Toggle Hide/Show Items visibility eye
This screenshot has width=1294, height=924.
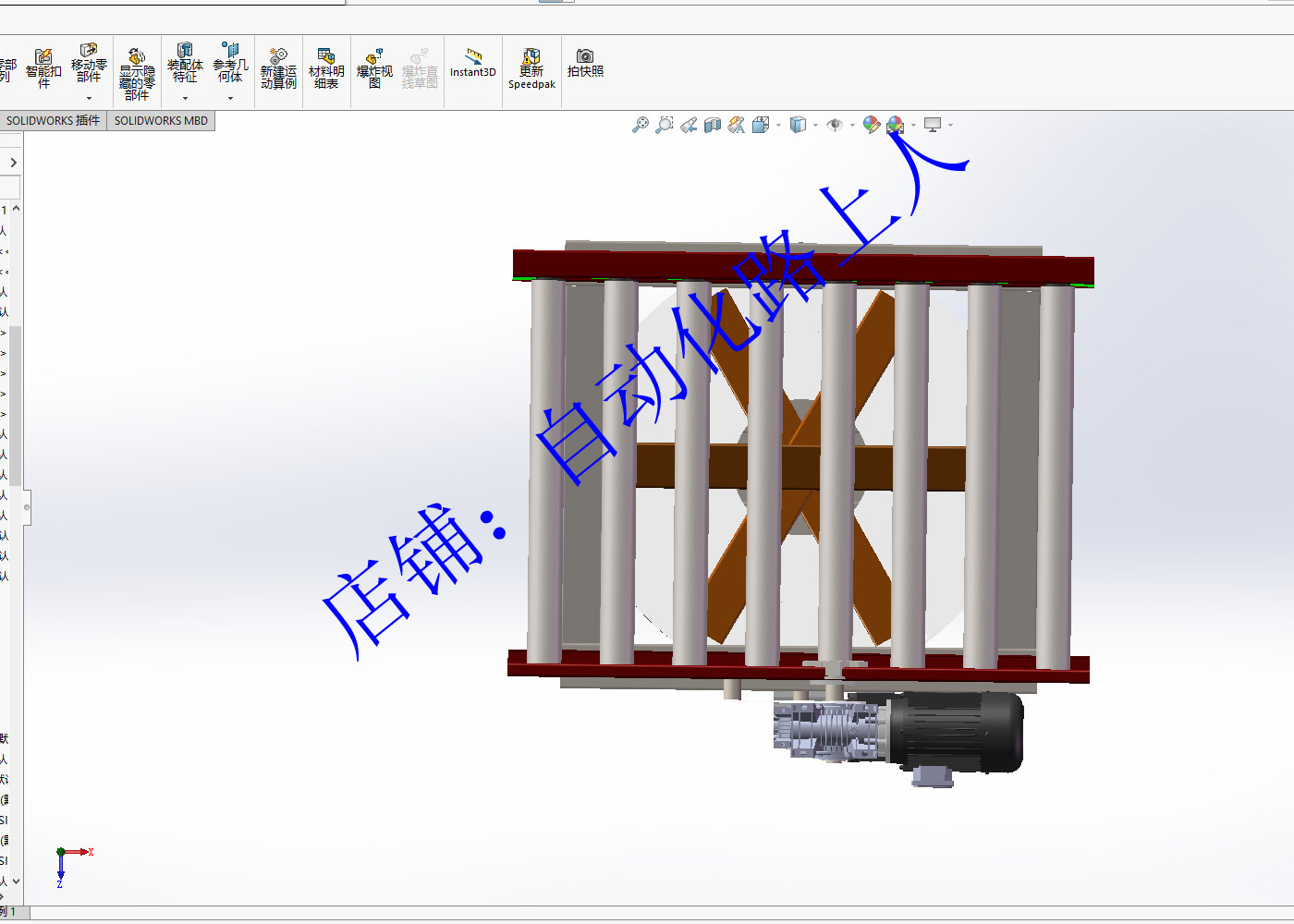[835, 125]
